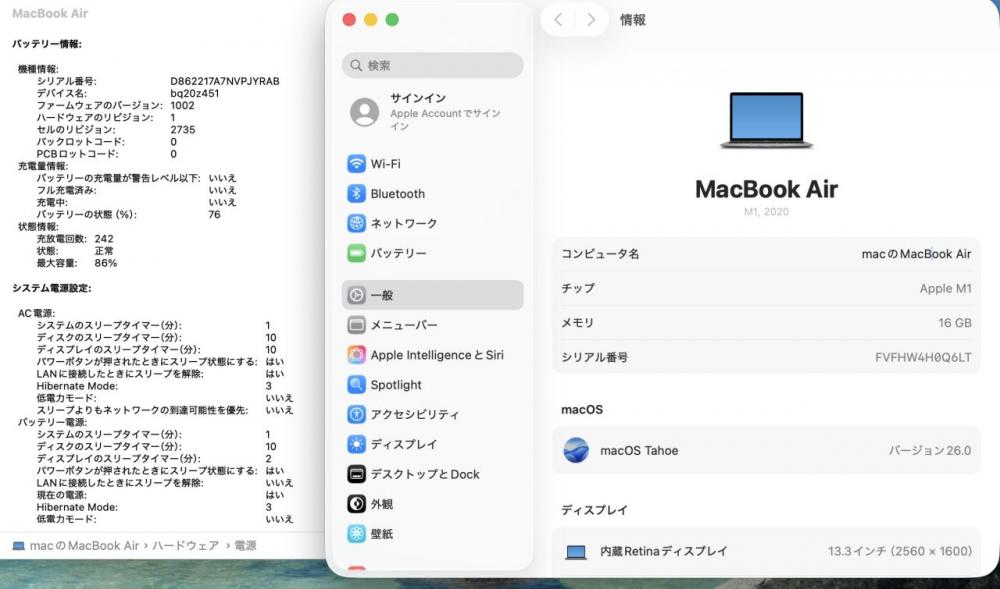1000x589 pixels.
Task: Open サインイン with Apple Account
Action: (432, 112)
